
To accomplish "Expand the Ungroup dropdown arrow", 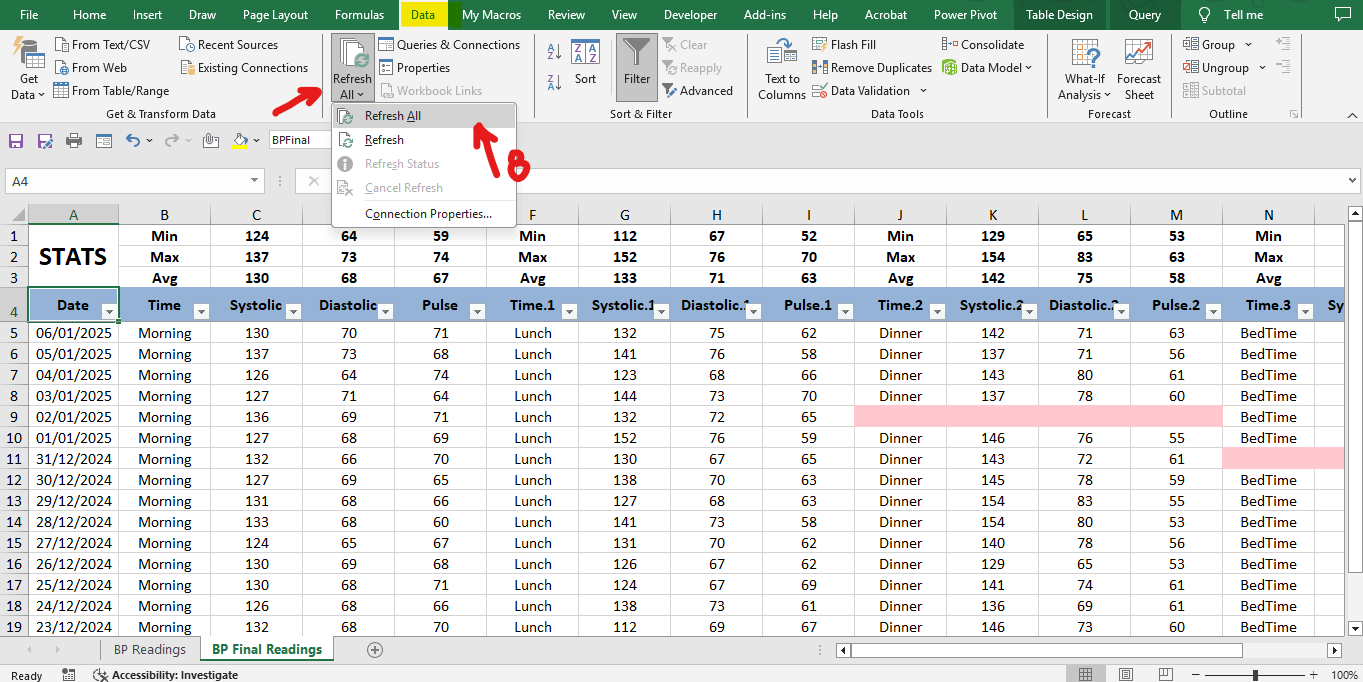I will pyautogui.click(x=1262, y=68).
